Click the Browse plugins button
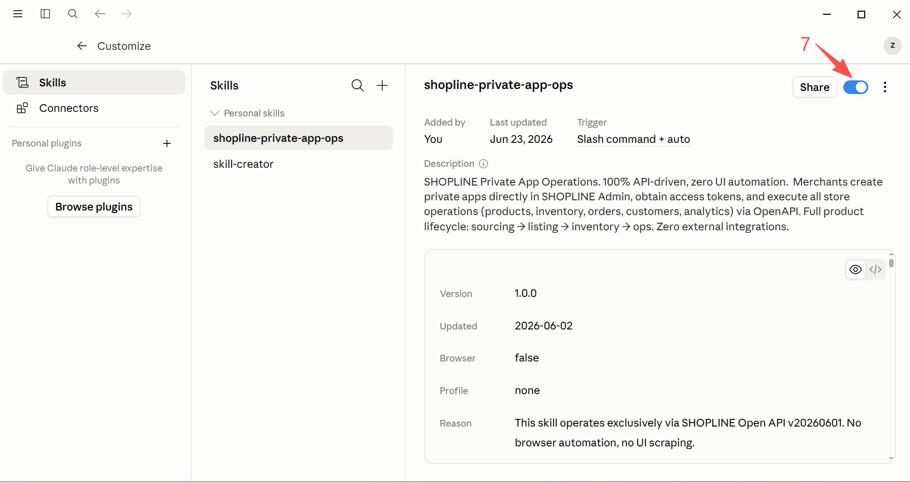 (x=94, y=207)
